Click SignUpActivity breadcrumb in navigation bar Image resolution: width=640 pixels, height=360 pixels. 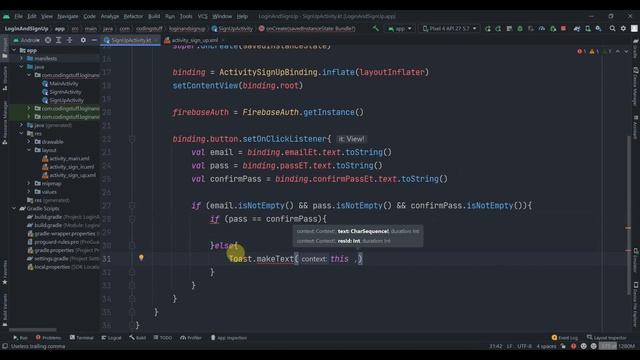coord(232,29)
